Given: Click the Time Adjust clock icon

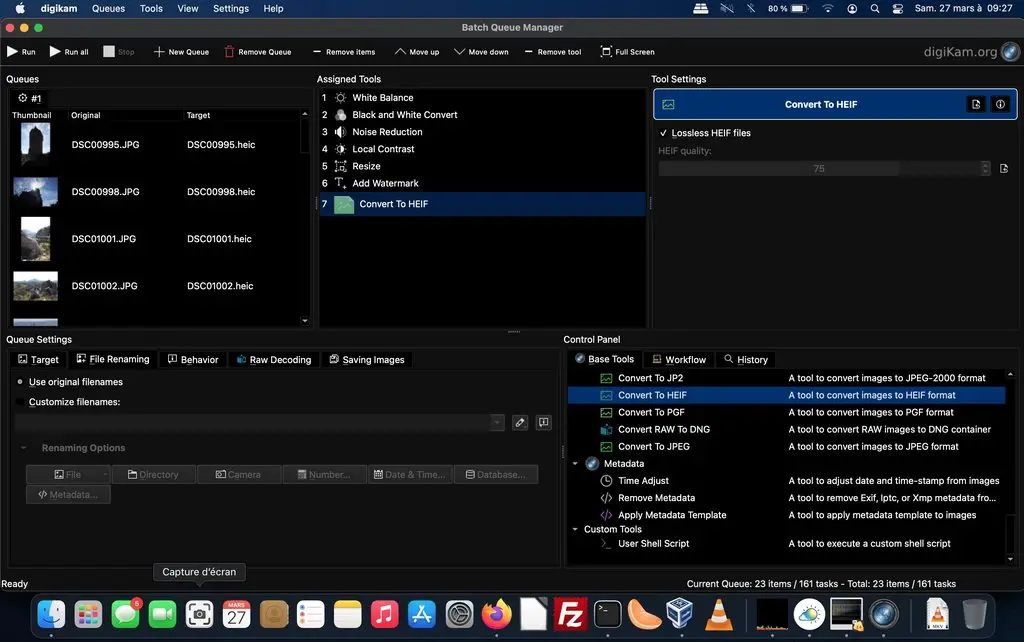Looking at the screenshot, I should pos(608,480).
